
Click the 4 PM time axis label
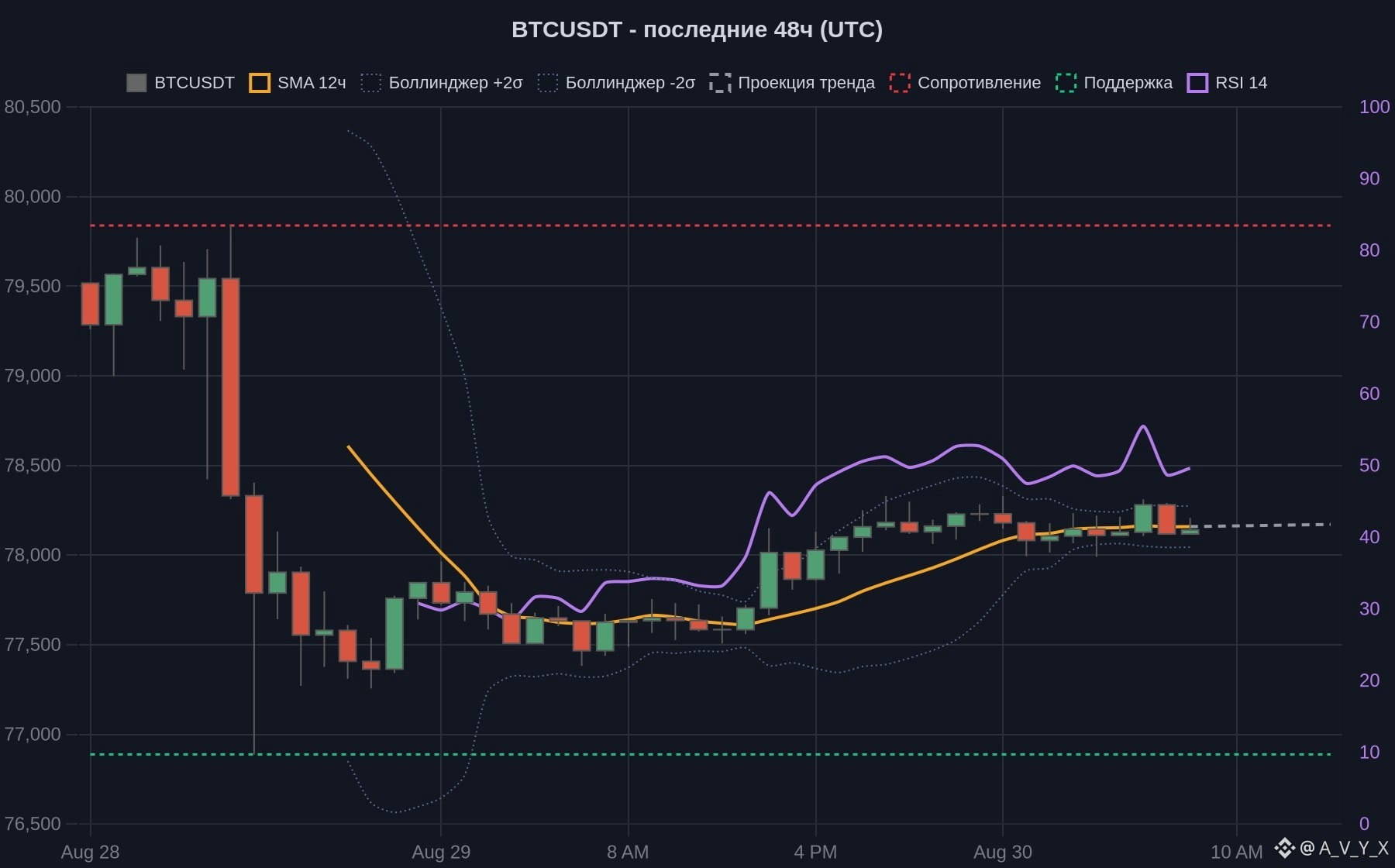(815, 852)
